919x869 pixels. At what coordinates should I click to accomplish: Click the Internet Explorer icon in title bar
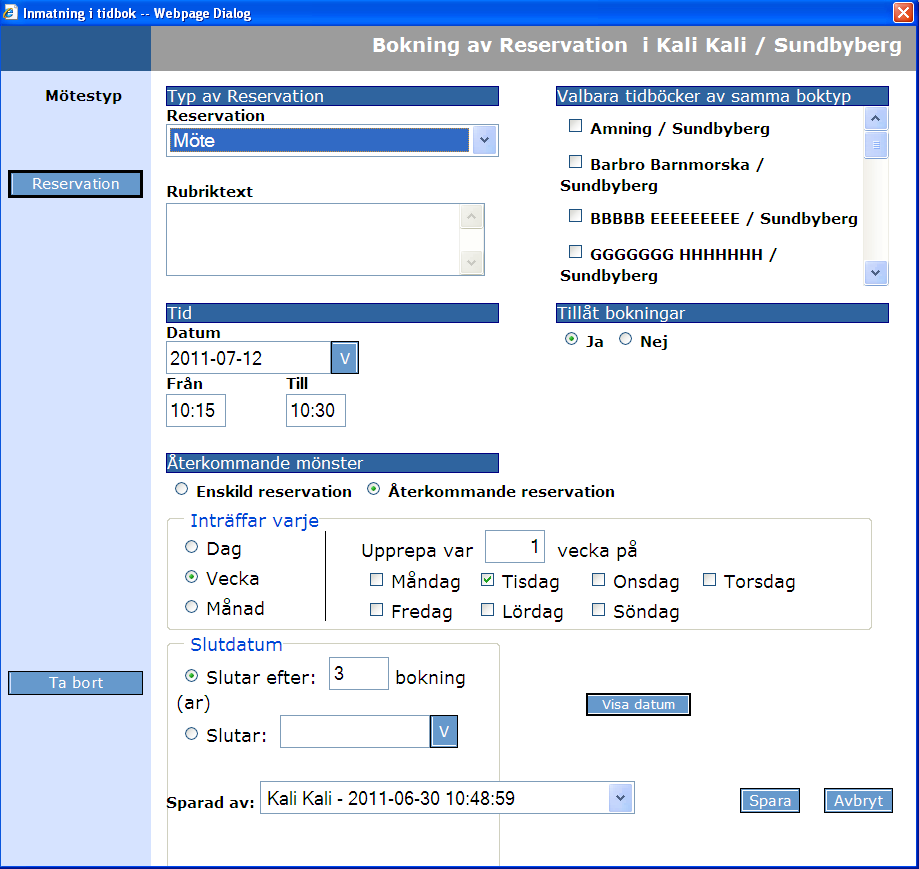coord(10,12)
